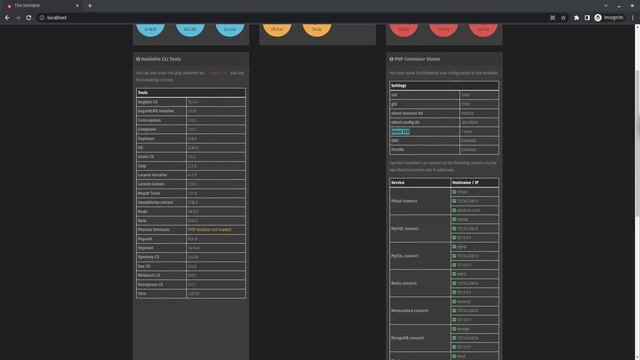
Task: Select the Grunt CLI tool row
Action: tap(191, 157)
